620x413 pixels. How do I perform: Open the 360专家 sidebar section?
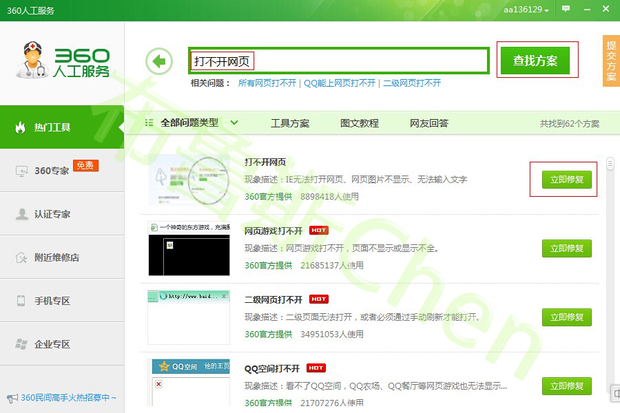(x=62, y=171)
